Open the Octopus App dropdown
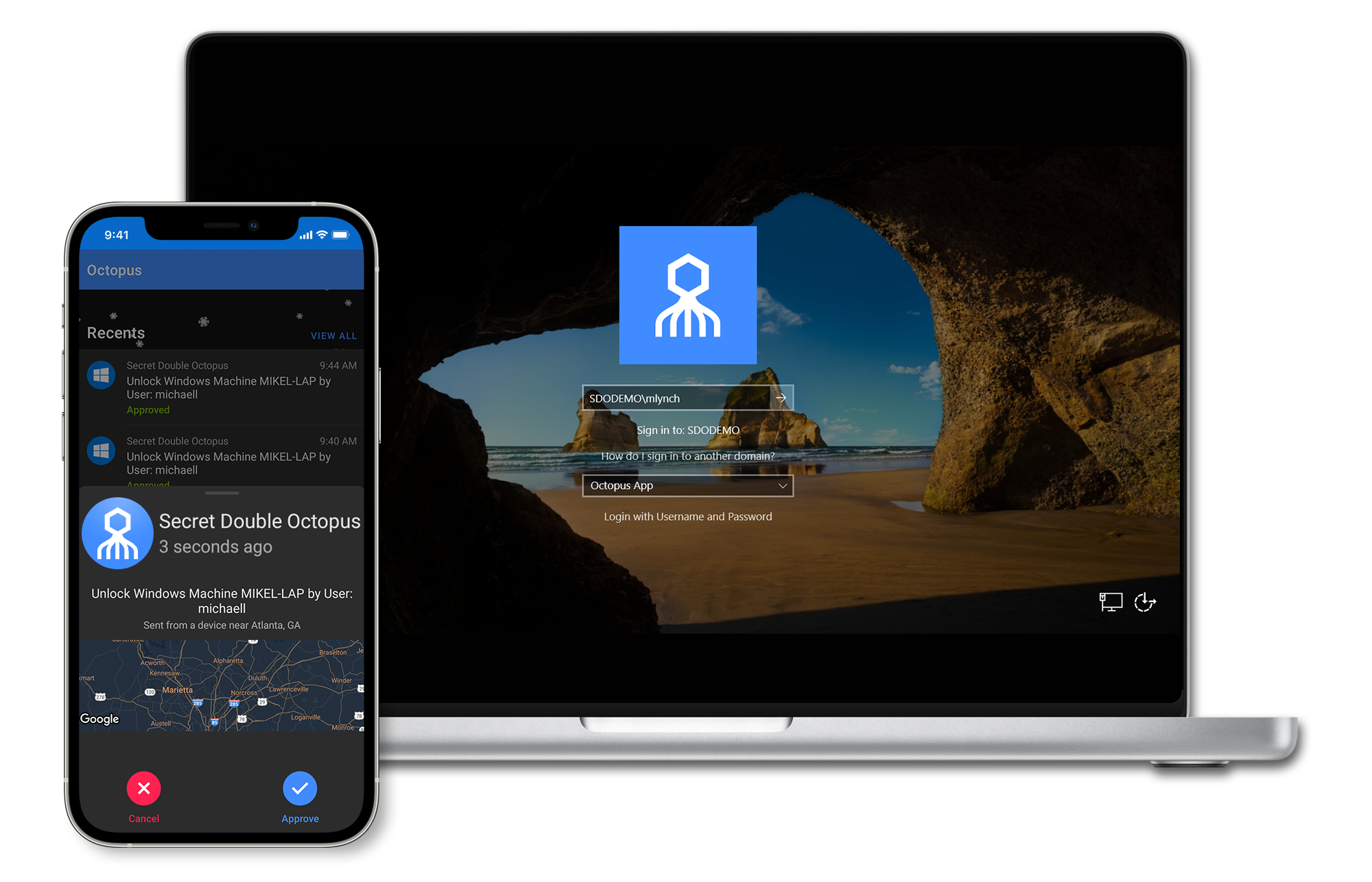Image resolution: width=1372 pixels, height=882 pixels. click(x=688, y=486)
